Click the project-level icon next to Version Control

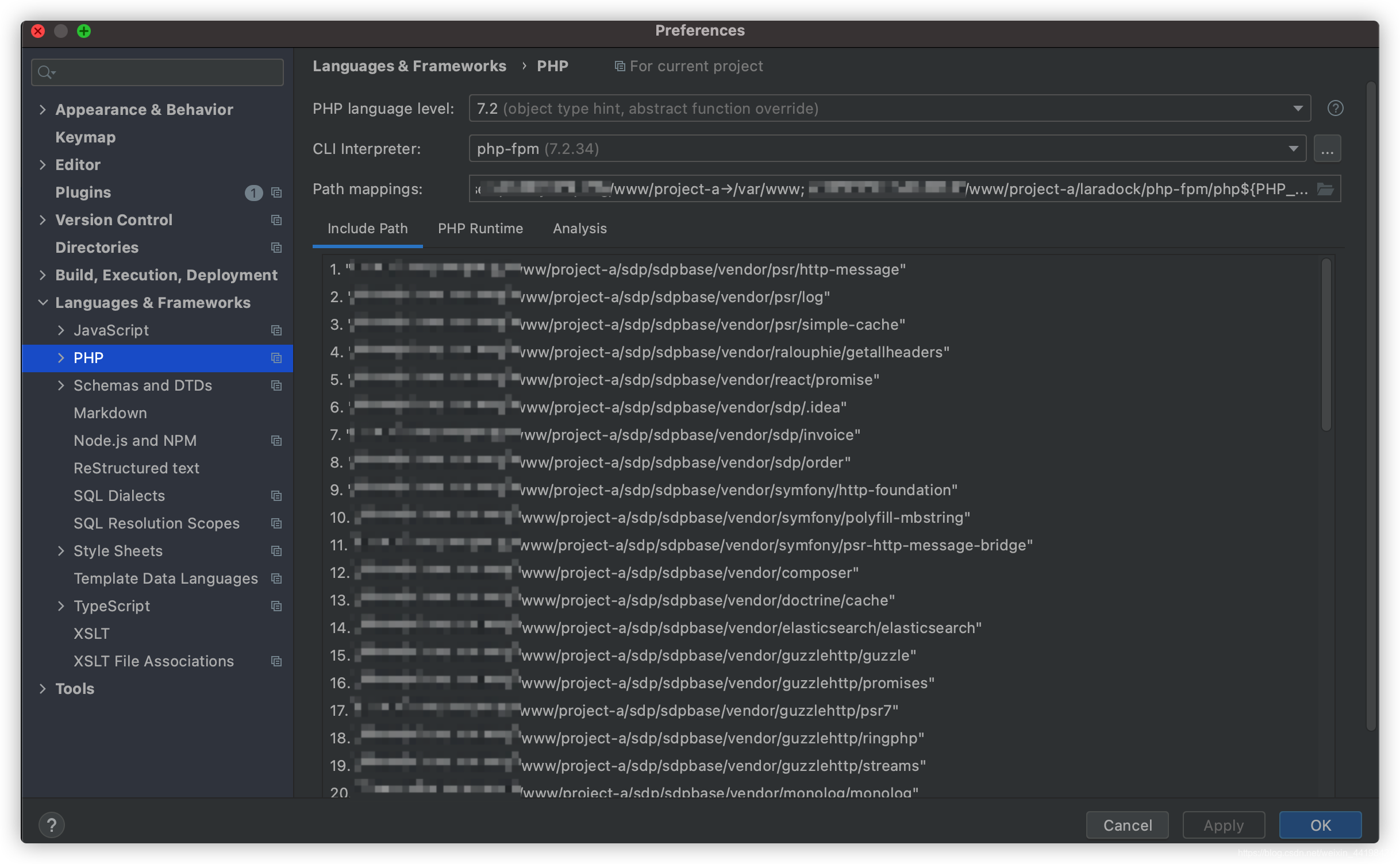[x=276, y=220]
